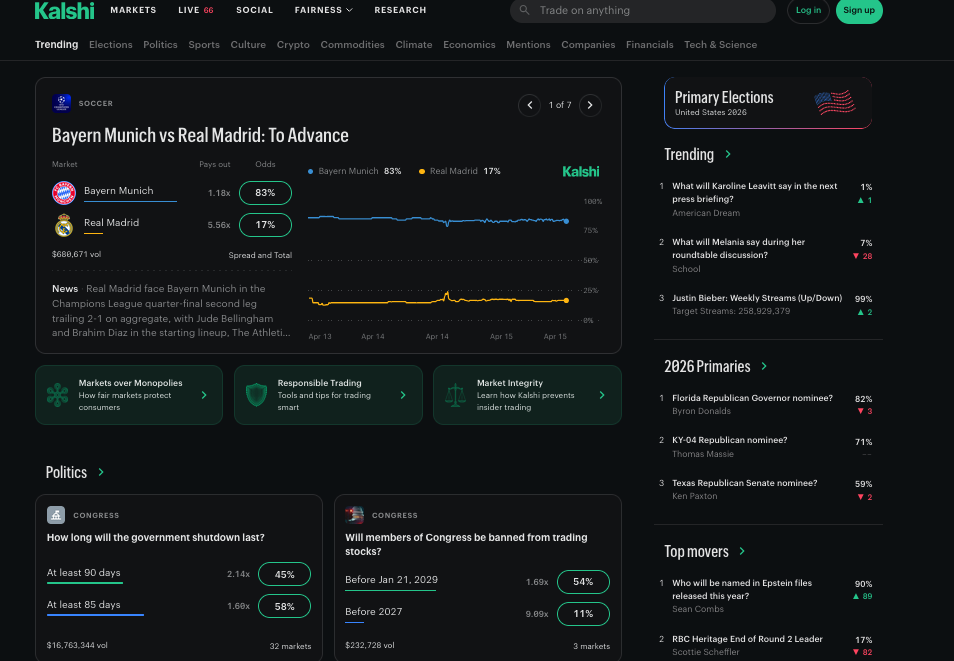This screenshot has width=954, height=661.
Task: Click the Bayern Munich 83% chart legend
Action: click(x=355, y=171)
